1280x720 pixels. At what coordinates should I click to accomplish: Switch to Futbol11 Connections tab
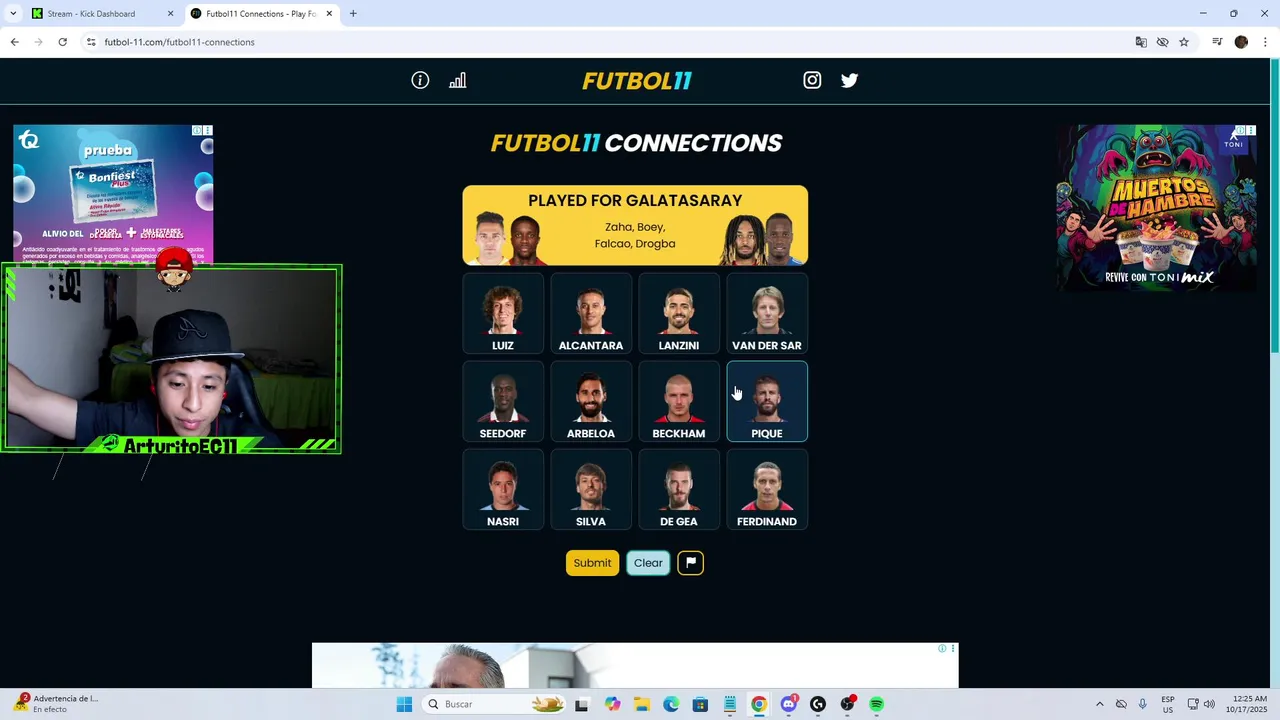[x=260, y=14]
